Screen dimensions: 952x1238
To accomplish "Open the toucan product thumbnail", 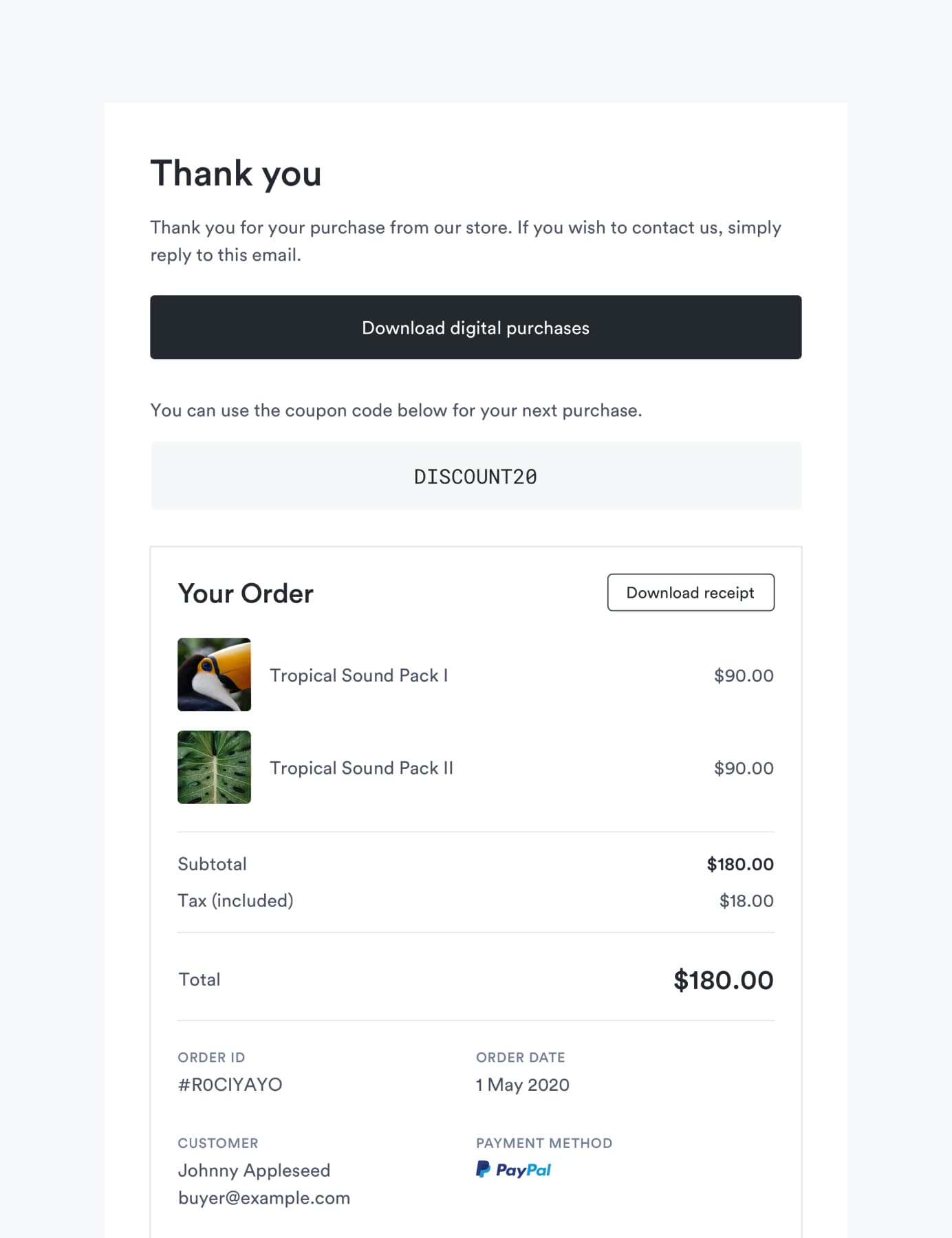I will coord(214,675).
